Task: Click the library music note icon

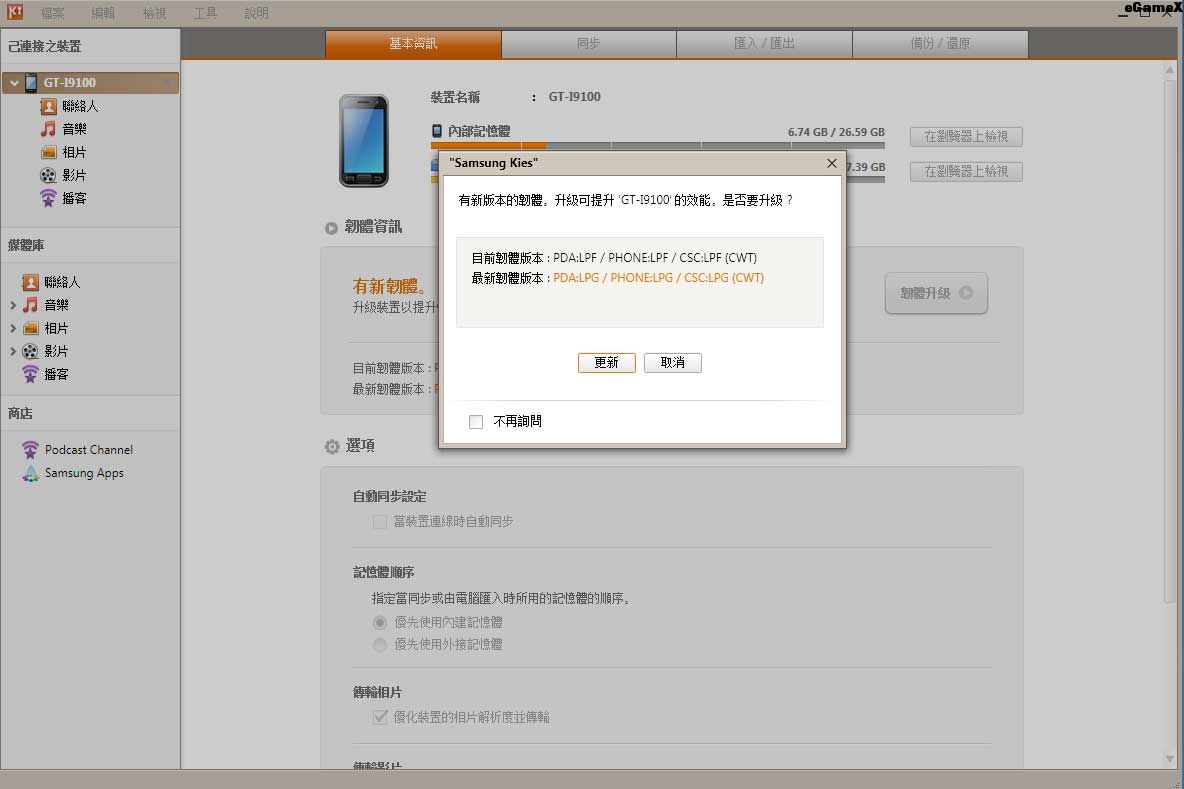Action: point(30,305)
